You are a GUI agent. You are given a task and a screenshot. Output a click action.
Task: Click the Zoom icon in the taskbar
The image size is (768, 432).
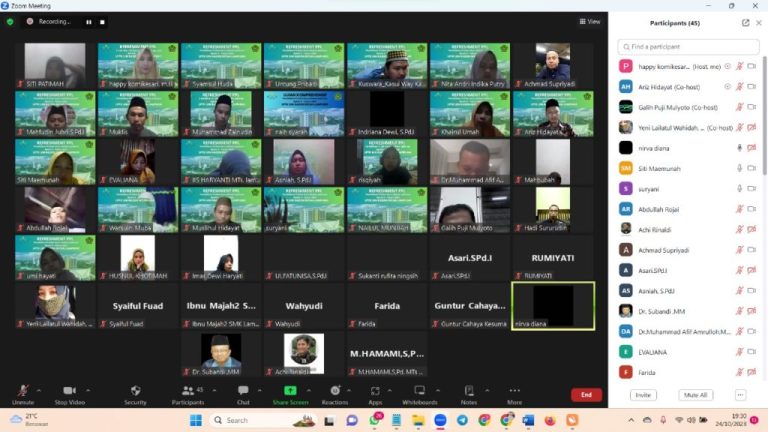[440, 420]
